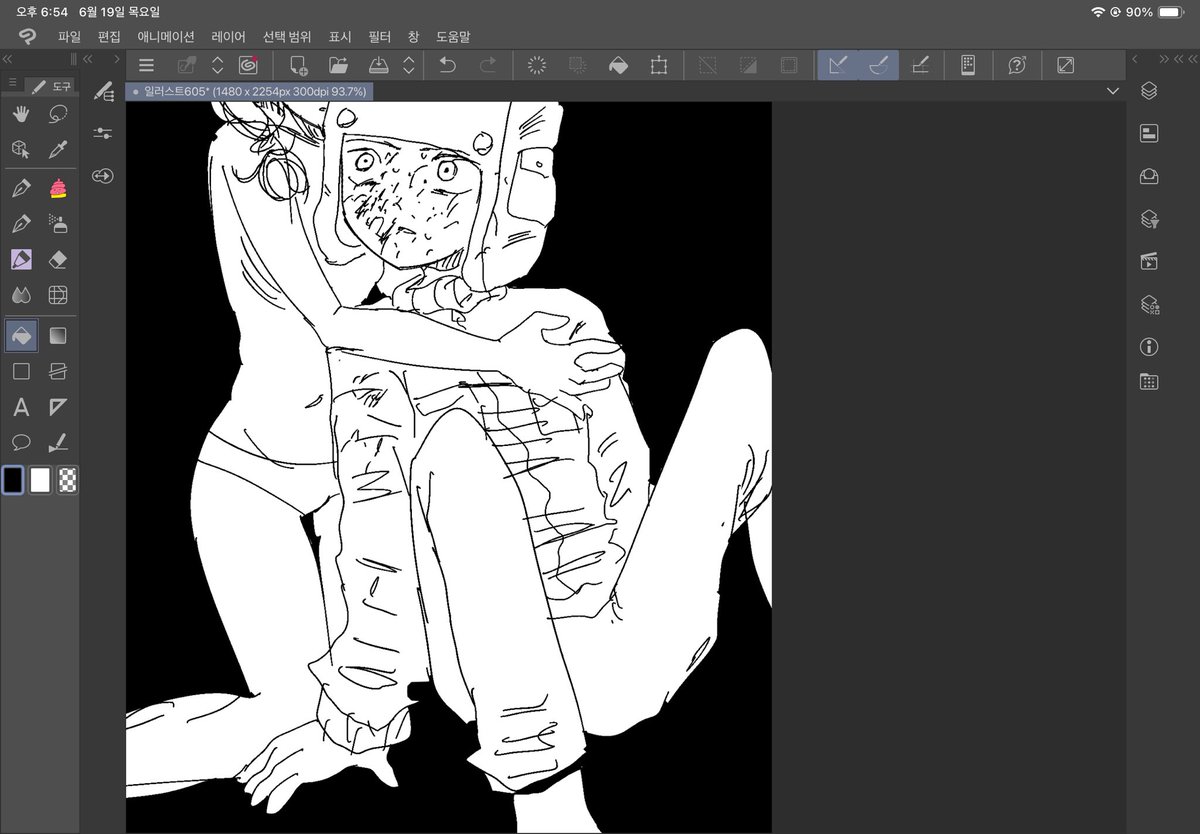Create a new canvas file
The width and height of the screenshot is (1200, 834).
pyautogui.click(x=298, y=66)
